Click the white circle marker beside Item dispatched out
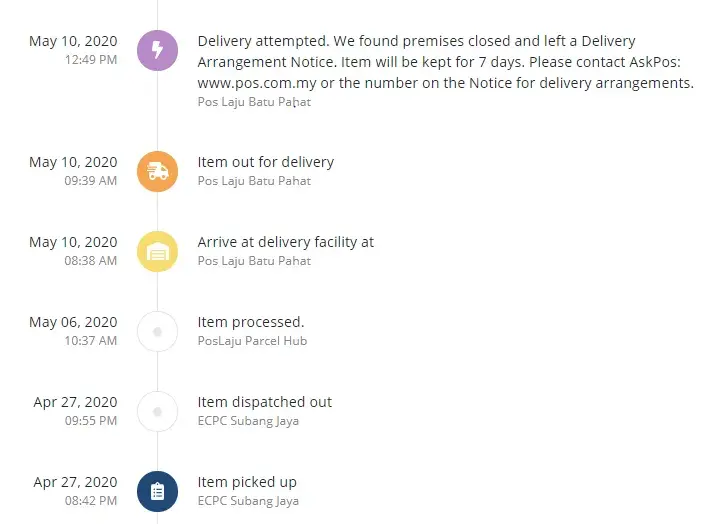709x524 pixels. [x=157, y=411]
